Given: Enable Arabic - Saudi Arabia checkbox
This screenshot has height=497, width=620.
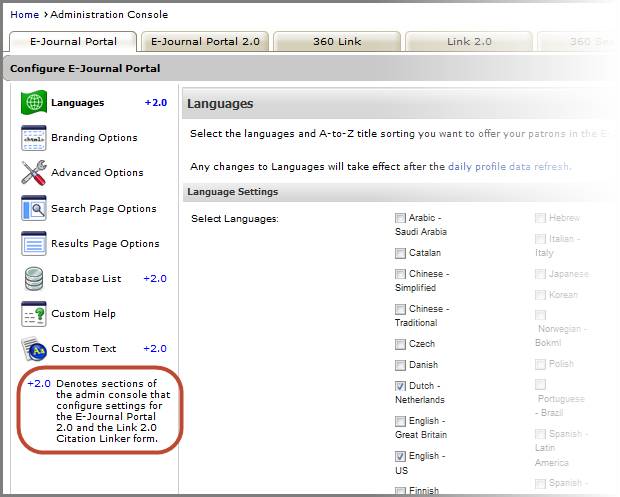Looking at the screenshot, I should (x=400, y=218).
